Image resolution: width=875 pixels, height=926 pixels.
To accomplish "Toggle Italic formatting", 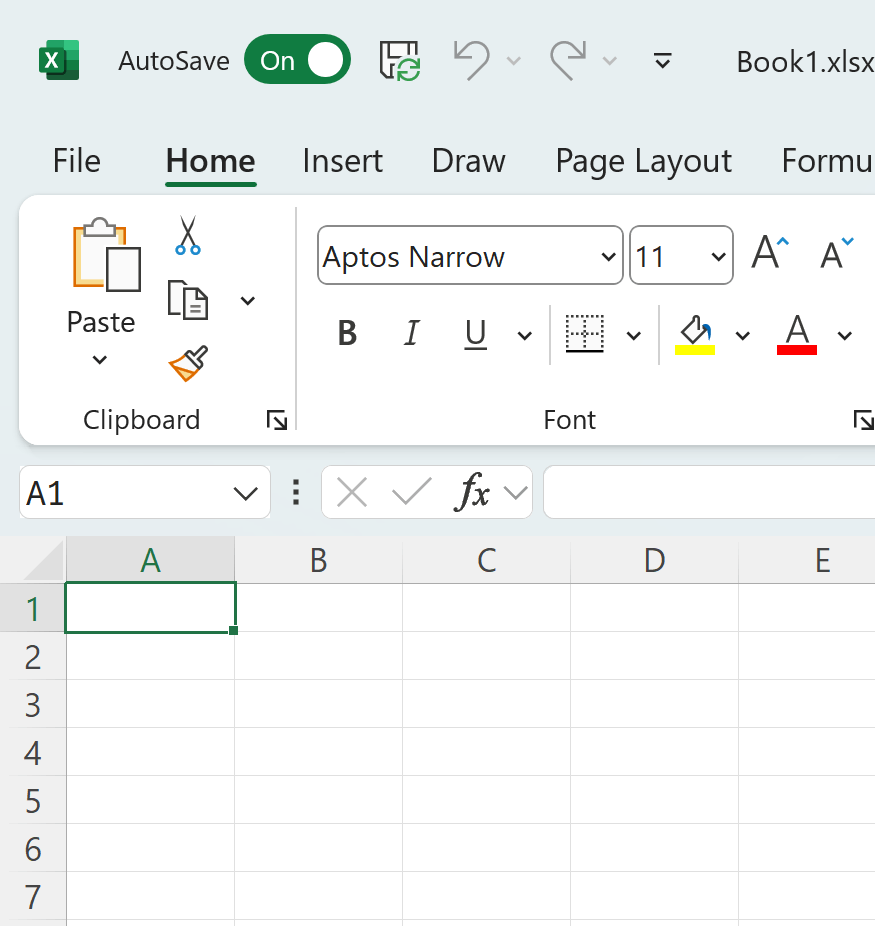I will [410, 334].
